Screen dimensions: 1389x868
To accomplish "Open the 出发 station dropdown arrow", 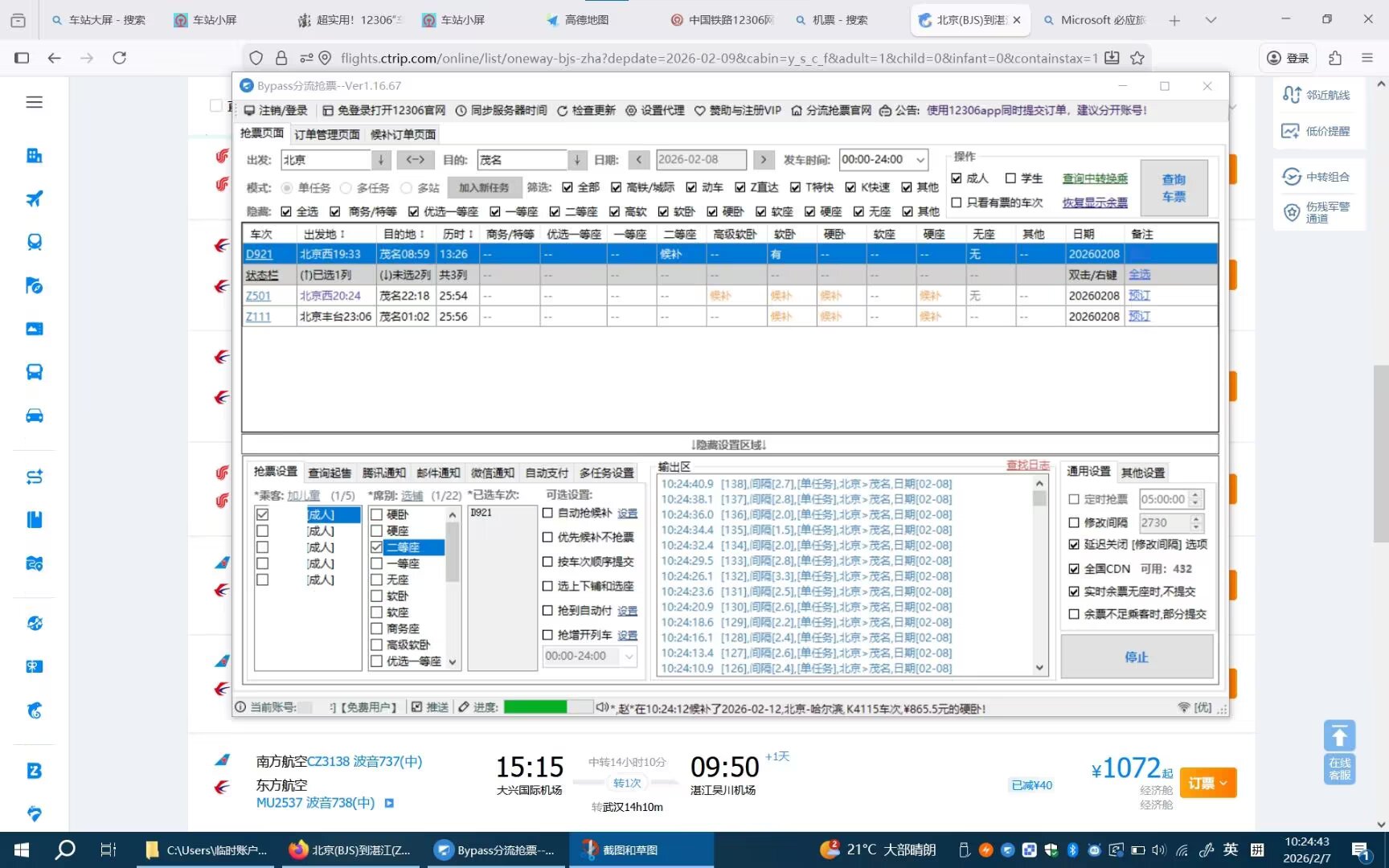I will [x=382, y=160].
